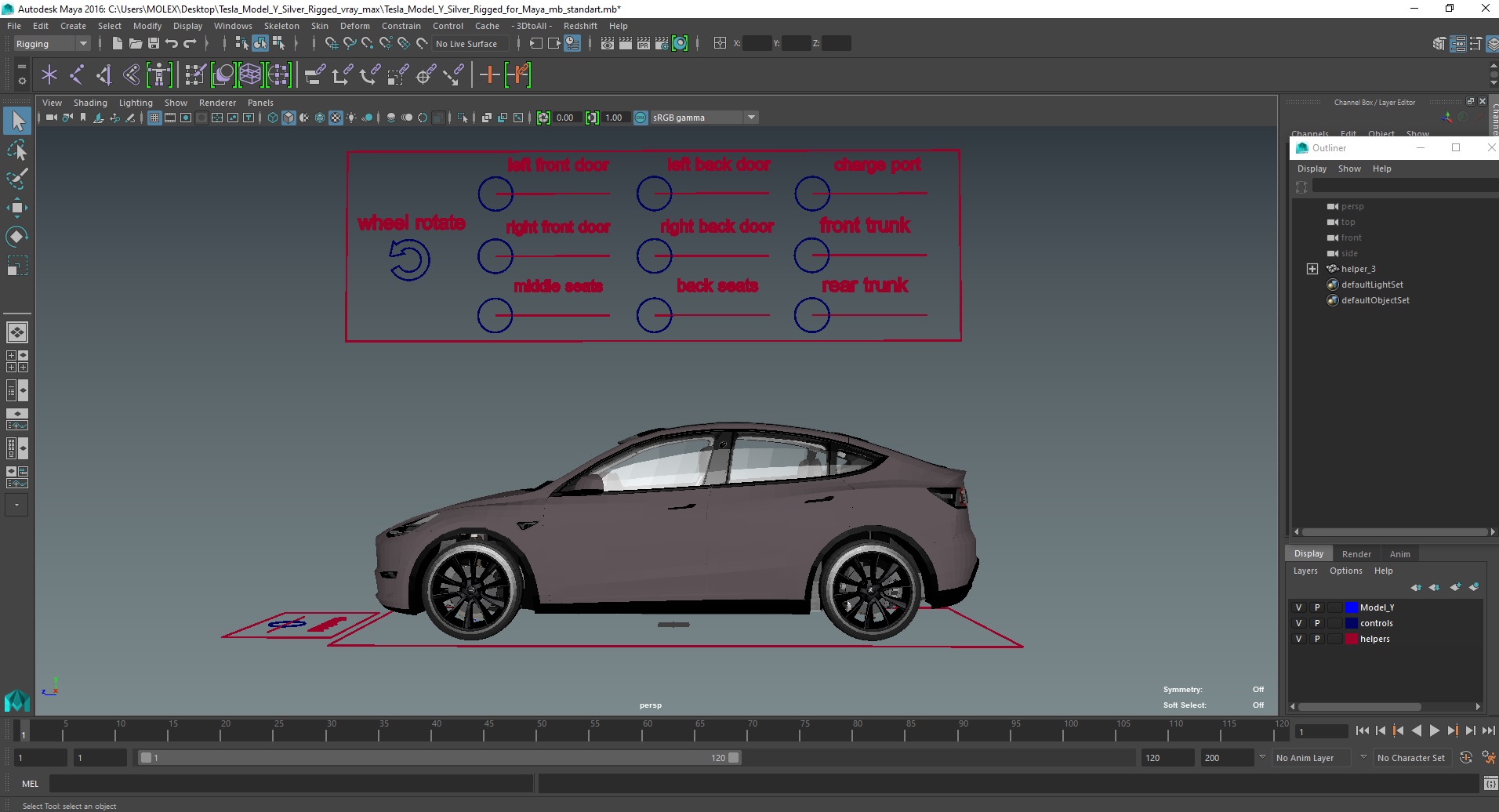Click the Model_Y layer color swatch

point(1351,607)
